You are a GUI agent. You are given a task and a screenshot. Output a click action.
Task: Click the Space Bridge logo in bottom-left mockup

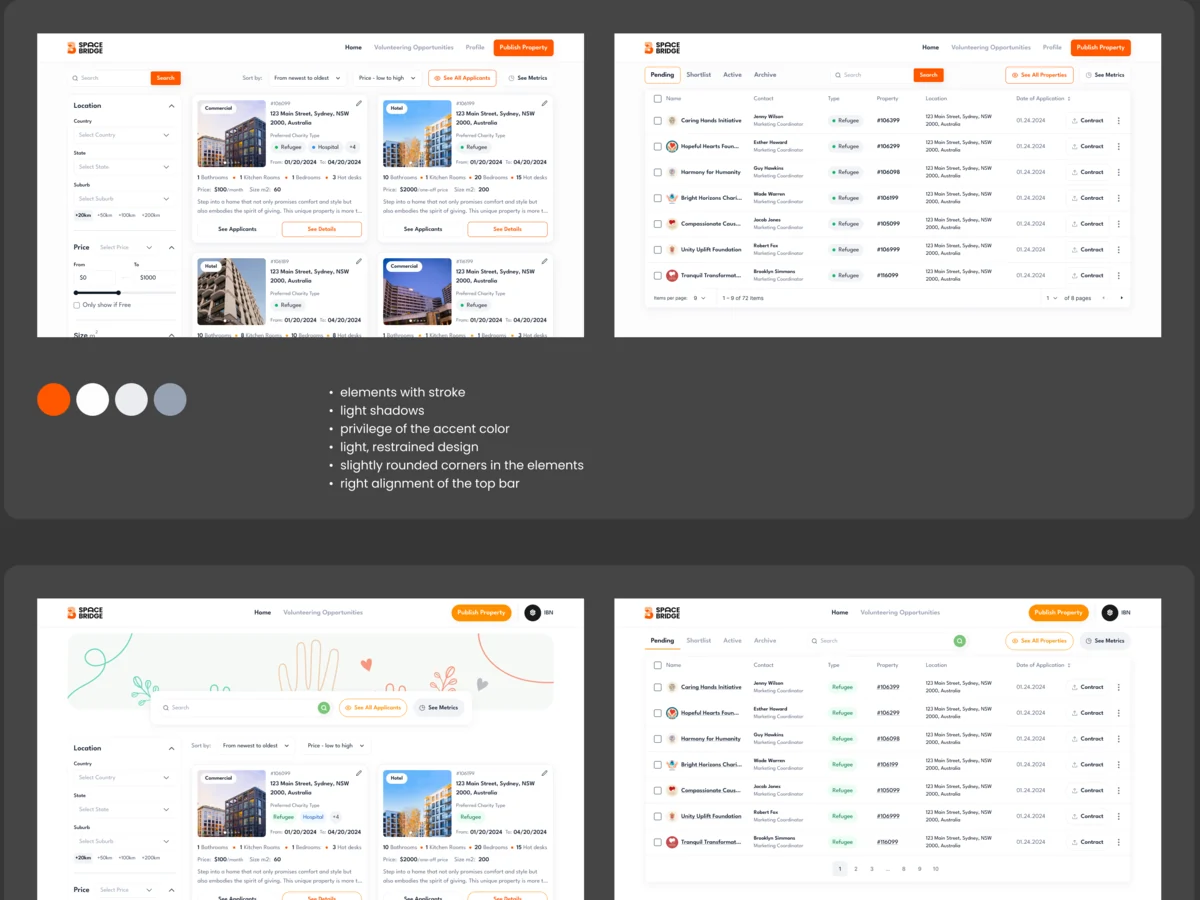coord(85,613)
